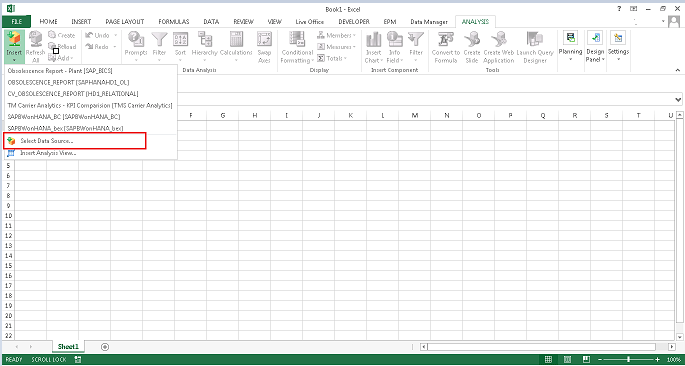Click the Insert data source icon
This screenshot has width=685, height=366.
[14, 38]
